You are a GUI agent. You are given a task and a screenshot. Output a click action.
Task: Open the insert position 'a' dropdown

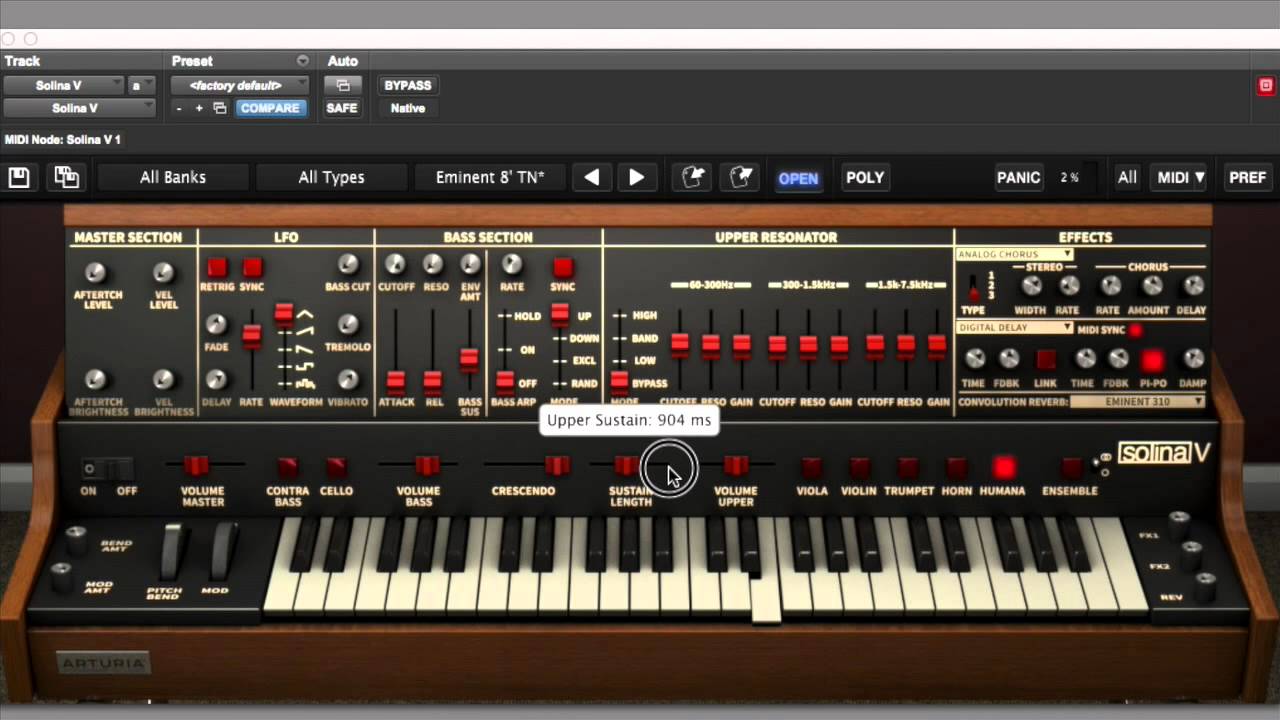click(x=142, y=86)
